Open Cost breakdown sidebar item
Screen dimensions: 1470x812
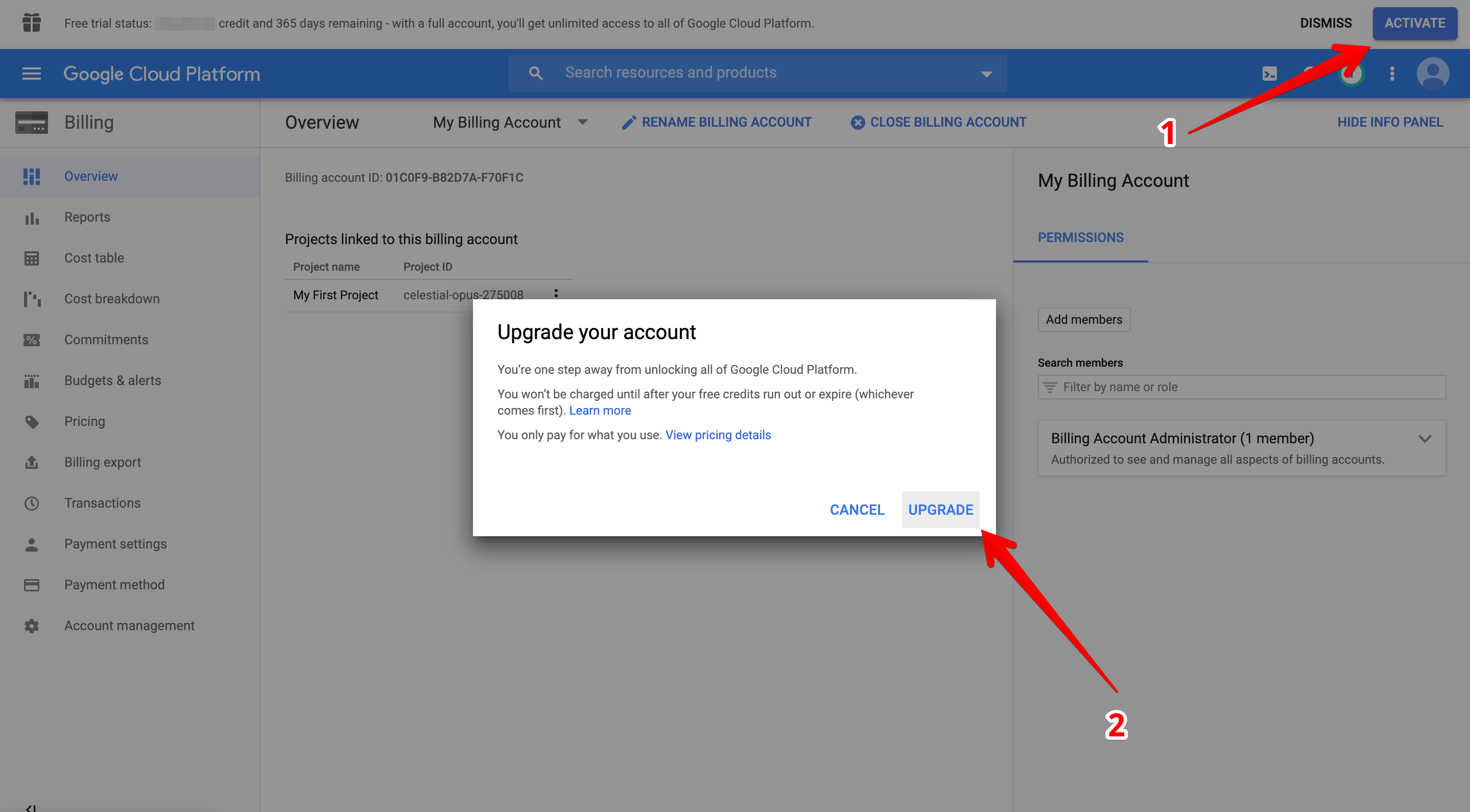[x=130, y=299]
